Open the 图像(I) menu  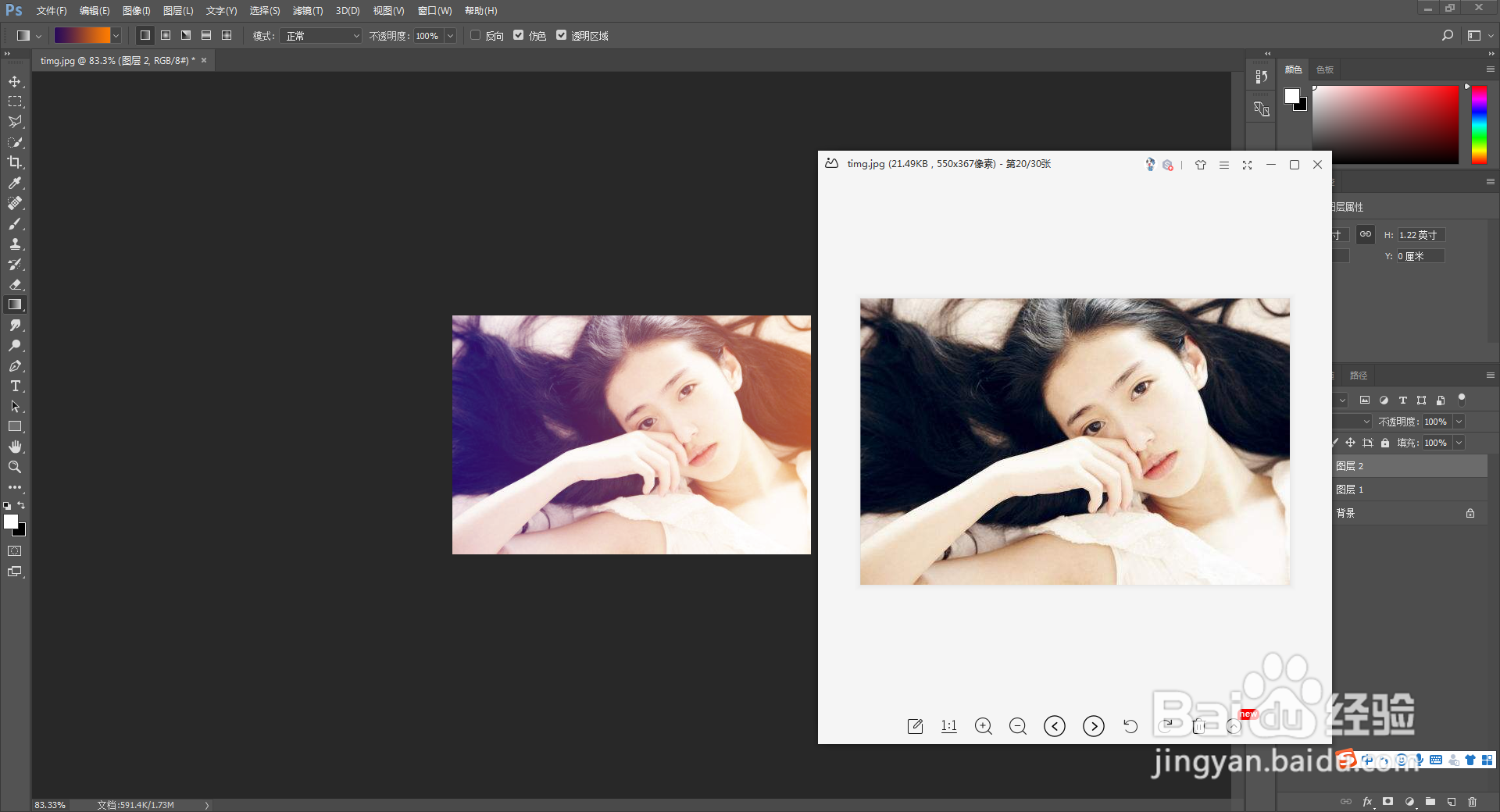click(x=136, y=11)
